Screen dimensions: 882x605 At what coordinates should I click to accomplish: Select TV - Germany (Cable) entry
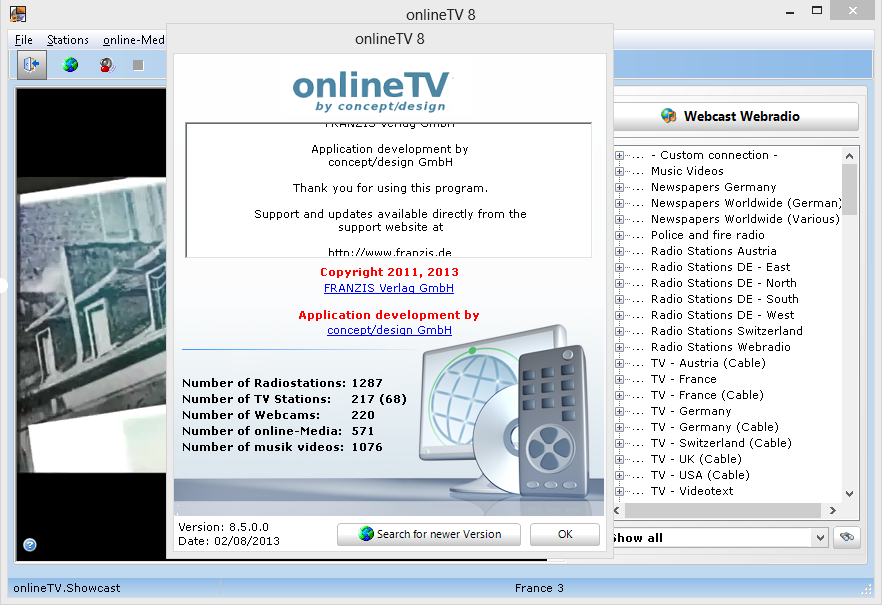[x=714, y=427]
